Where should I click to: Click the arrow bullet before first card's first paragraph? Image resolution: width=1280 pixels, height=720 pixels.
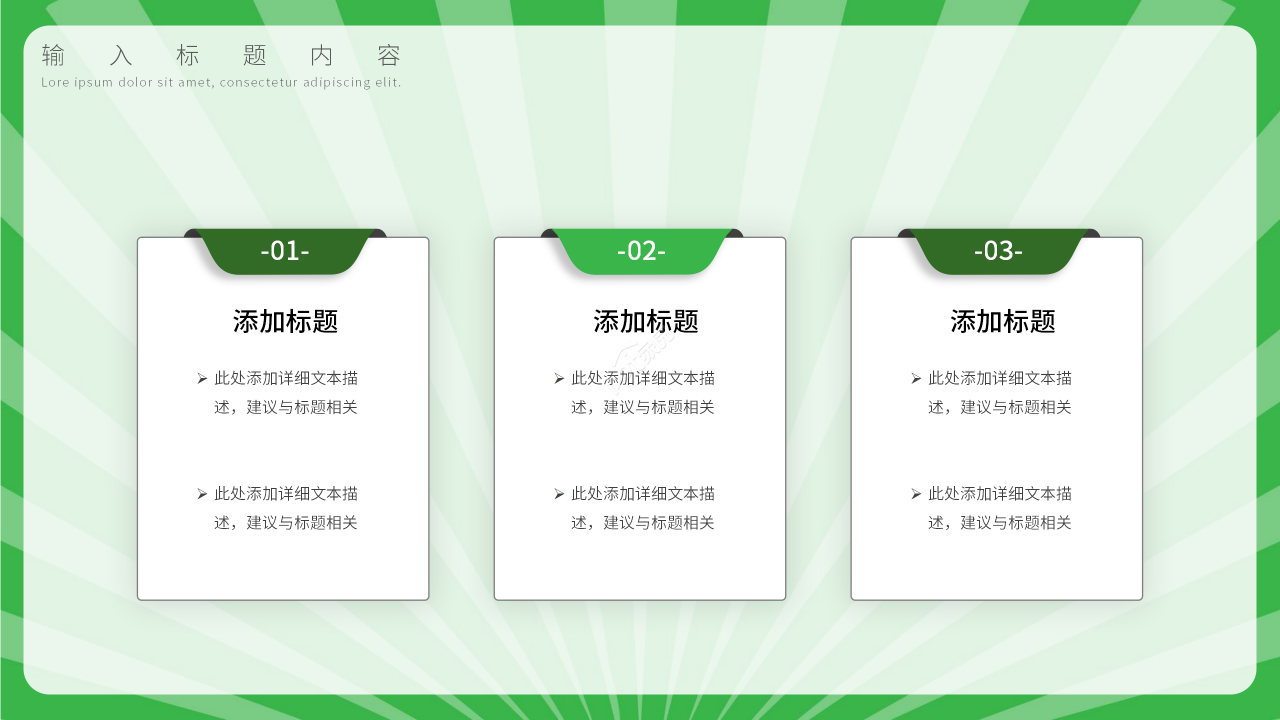[x=201, y=378]
